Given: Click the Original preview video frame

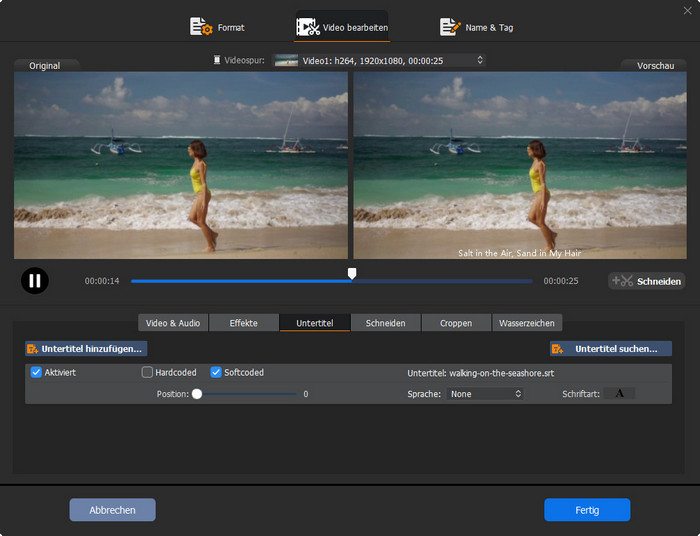Looking at the screenshot, I should pyautogui.click(x=181, y=166).
